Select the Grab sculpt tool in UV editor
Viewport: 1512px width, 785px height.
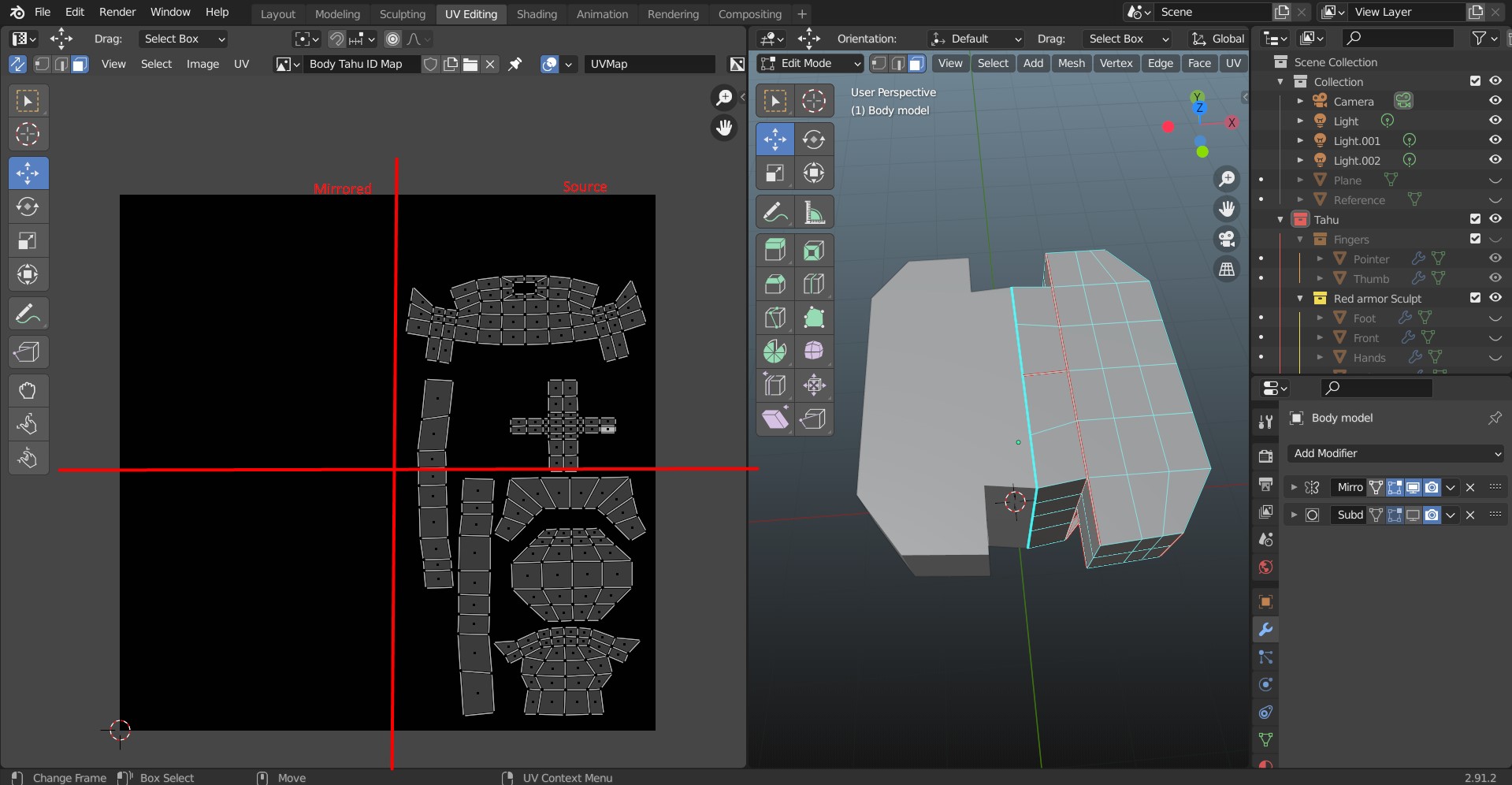pos(28,390)
